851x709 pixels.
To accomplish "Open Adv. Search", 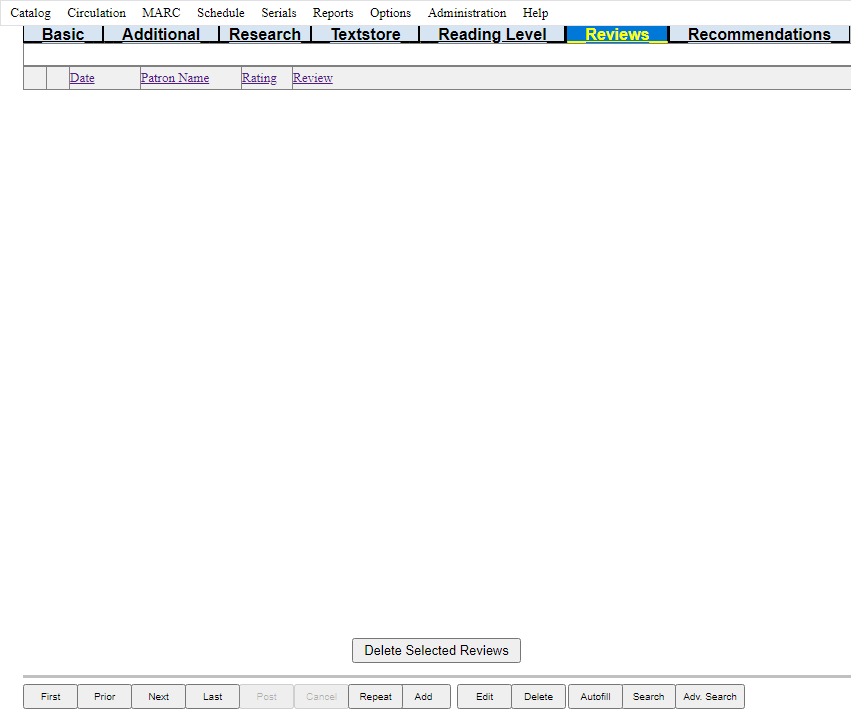I will pyautogui.click(x=710, y=697).
